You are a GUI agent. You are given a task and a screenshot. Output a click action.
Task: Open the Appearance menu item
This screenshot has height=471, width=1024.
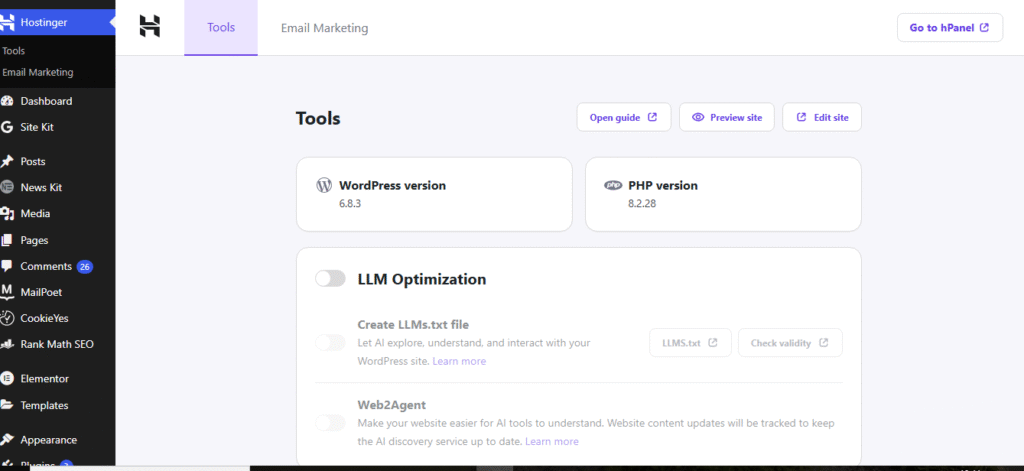(57, 440)
